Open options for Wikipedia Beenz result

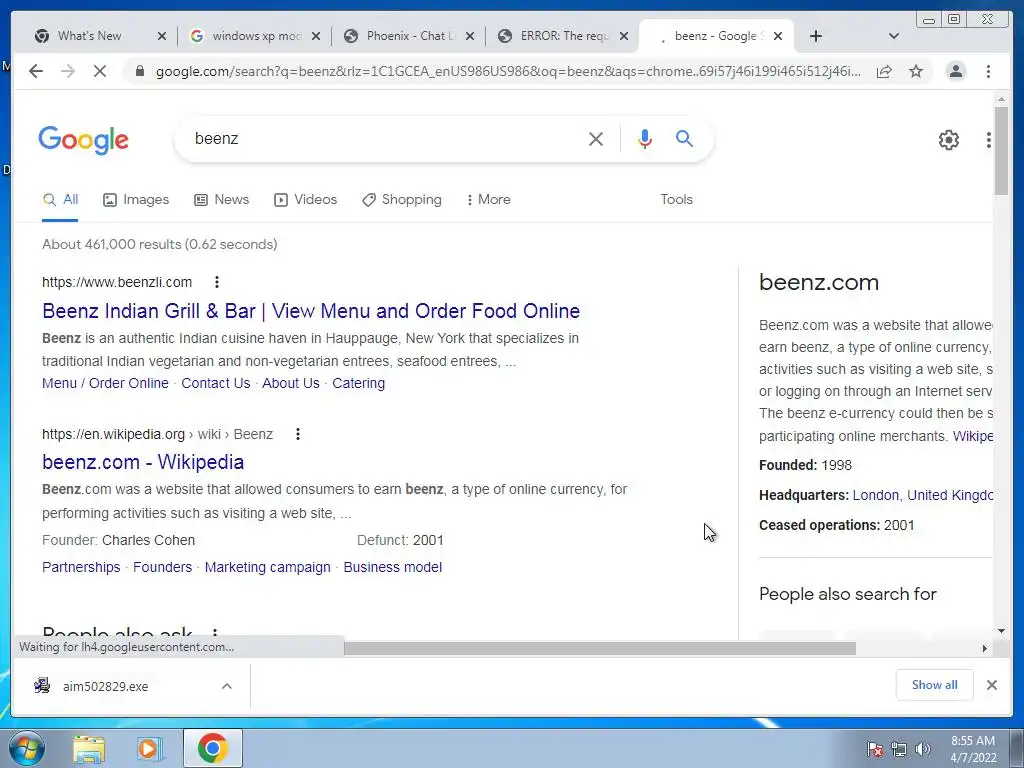coord(298,434)
